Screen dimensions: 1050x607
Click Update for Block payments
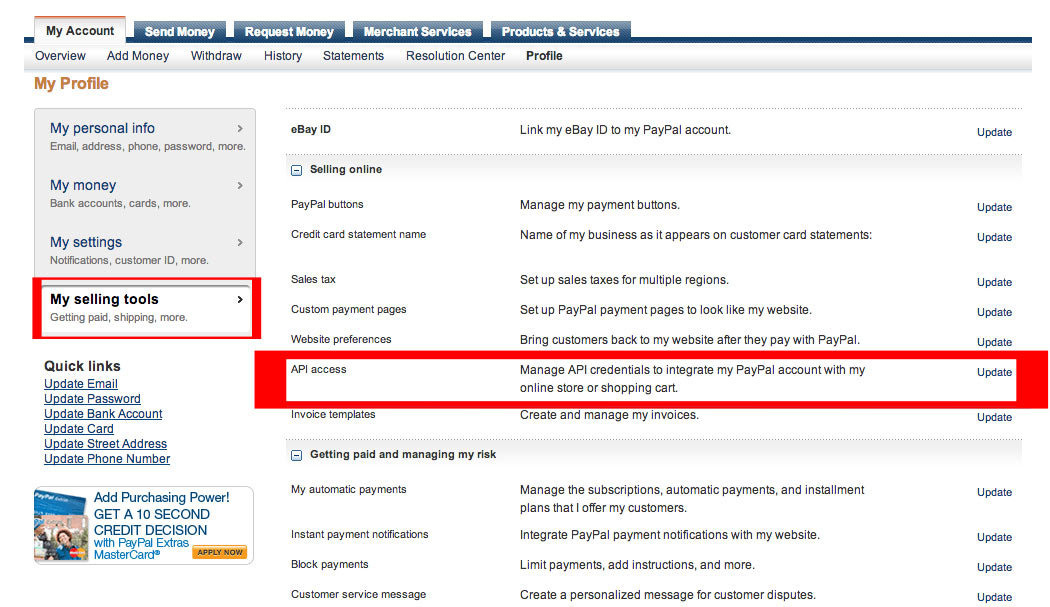[994, 567]
